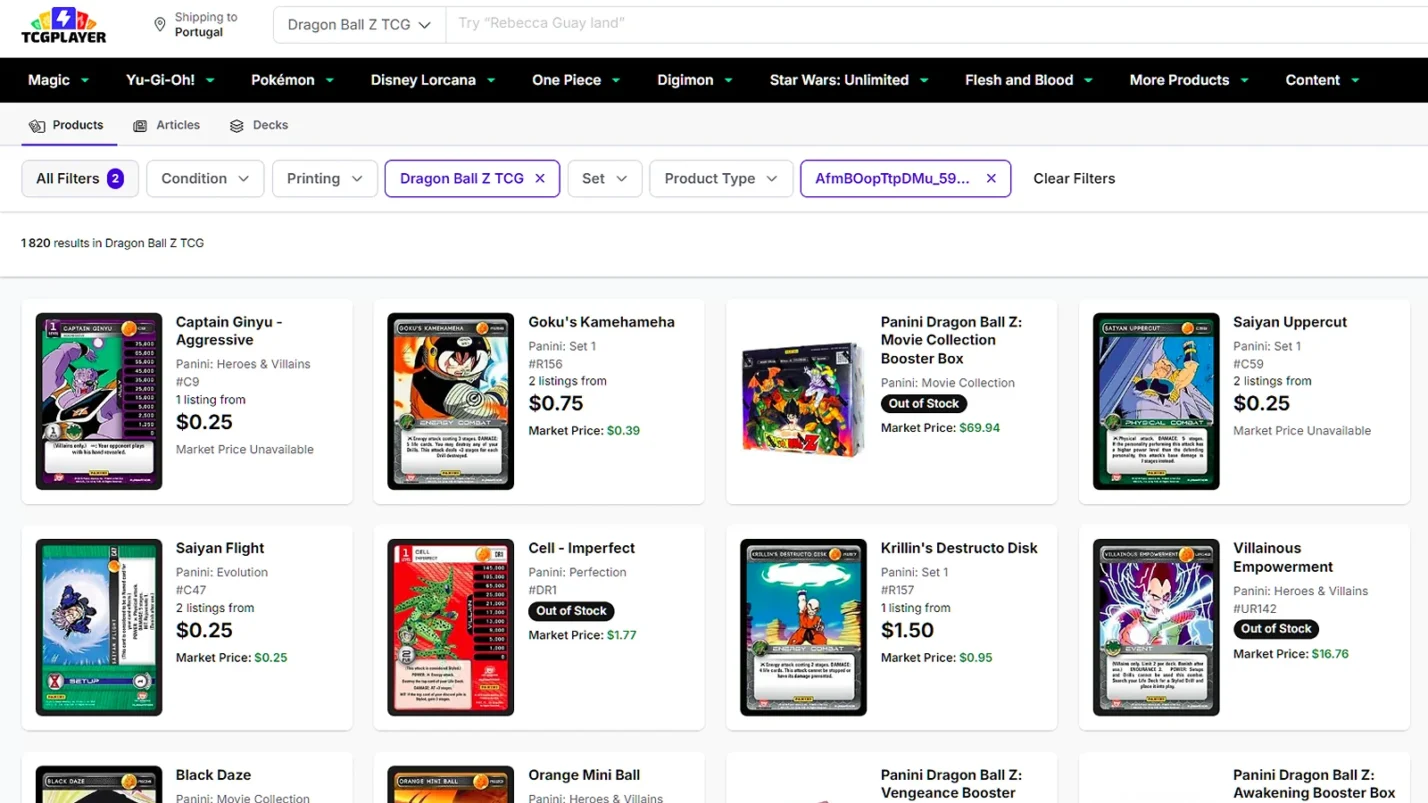Image resolution: width=1428 pixels, height=803 pixels.
Task: Click "1 listing from" on Captain Ginyu - Aggressive
Action: 211,400
